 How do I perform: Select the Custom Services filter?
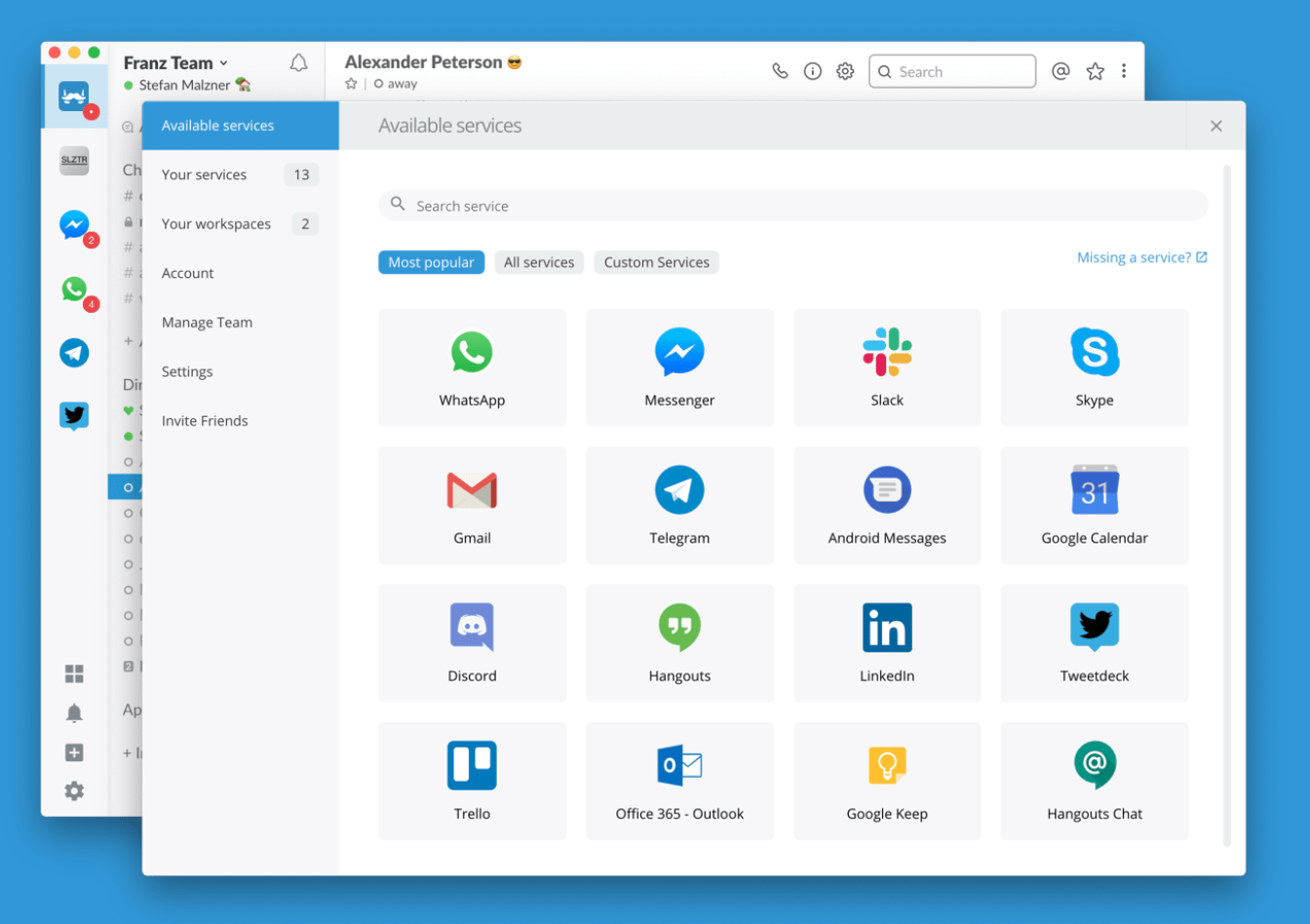656,262
